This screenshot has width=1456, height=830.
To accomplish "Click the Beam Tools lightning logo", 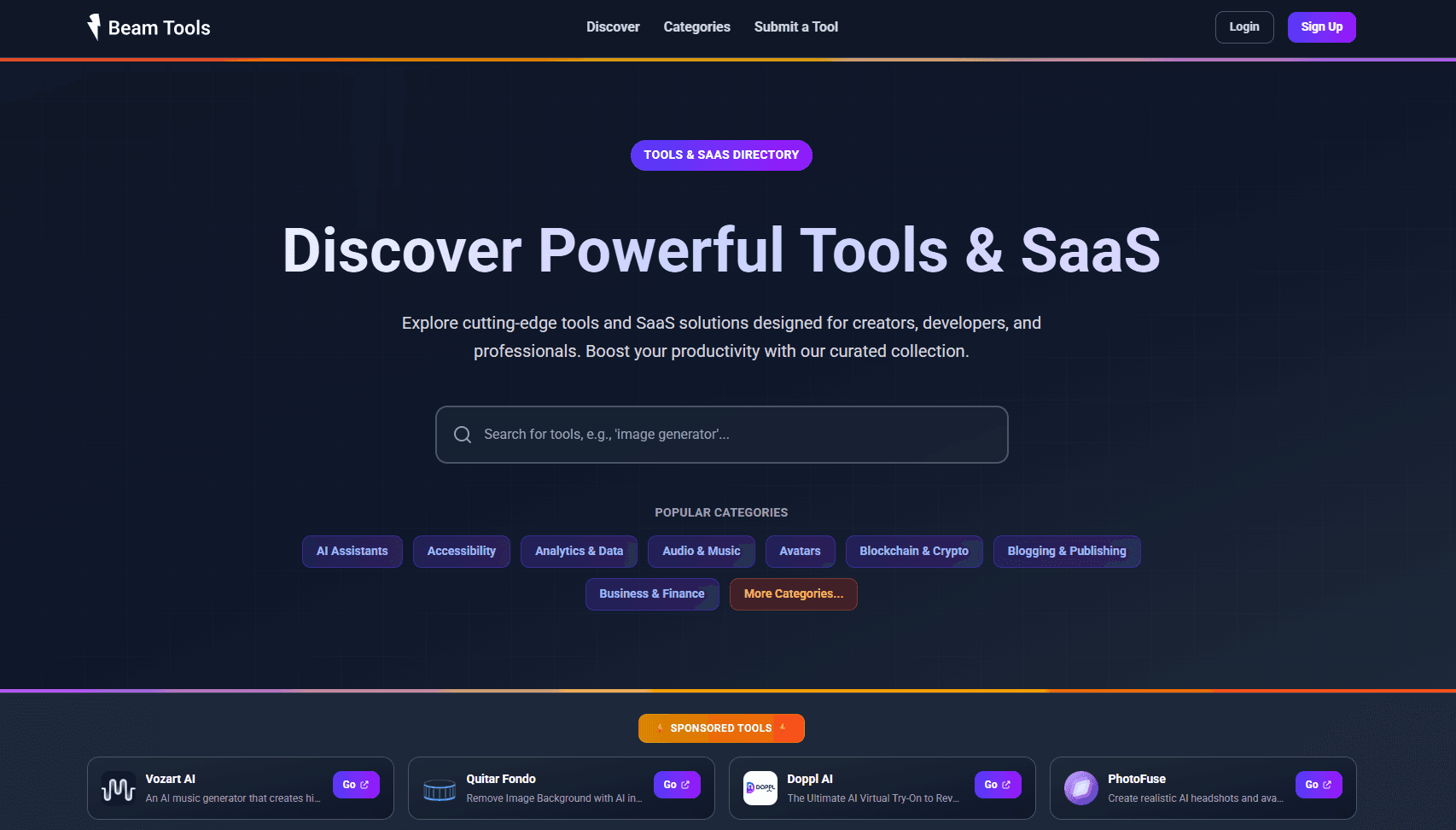I will click(x=94, y=26).
